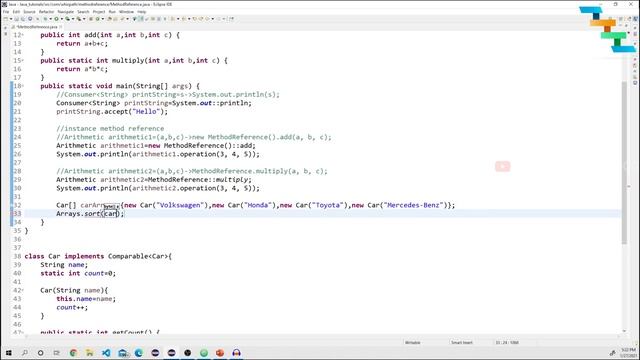640x360 pixels.
Task: Open the Coverage dropdown arrow
Action: [x=73, y=19]
